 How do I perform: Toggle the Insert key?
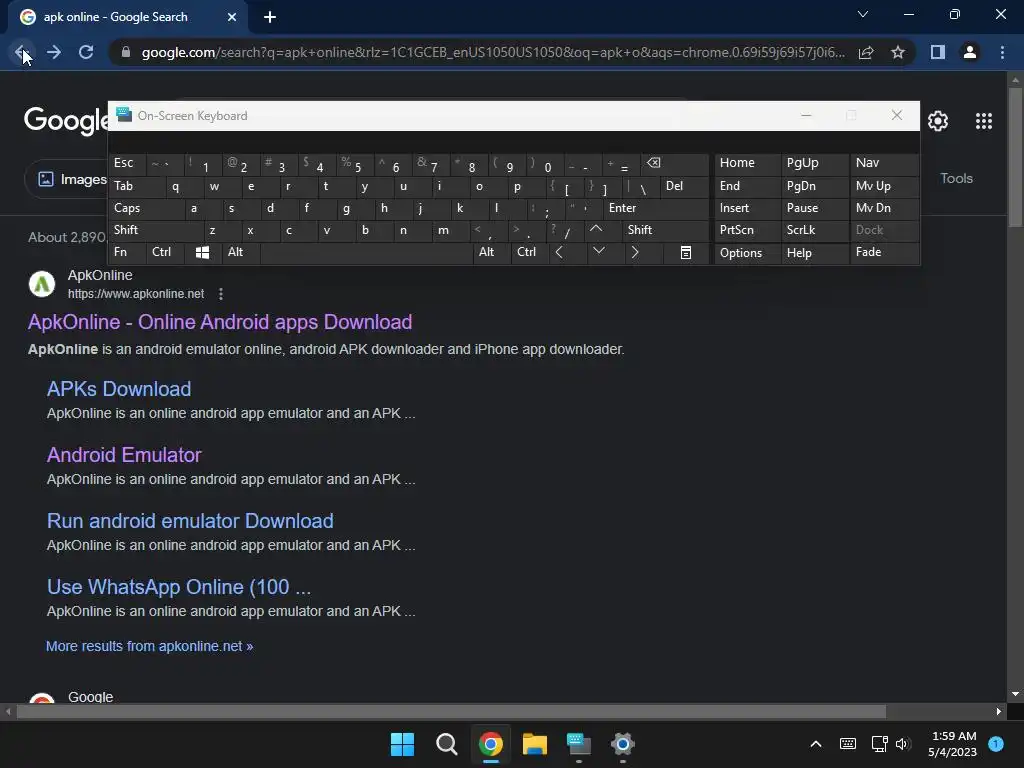coord(747,208)
